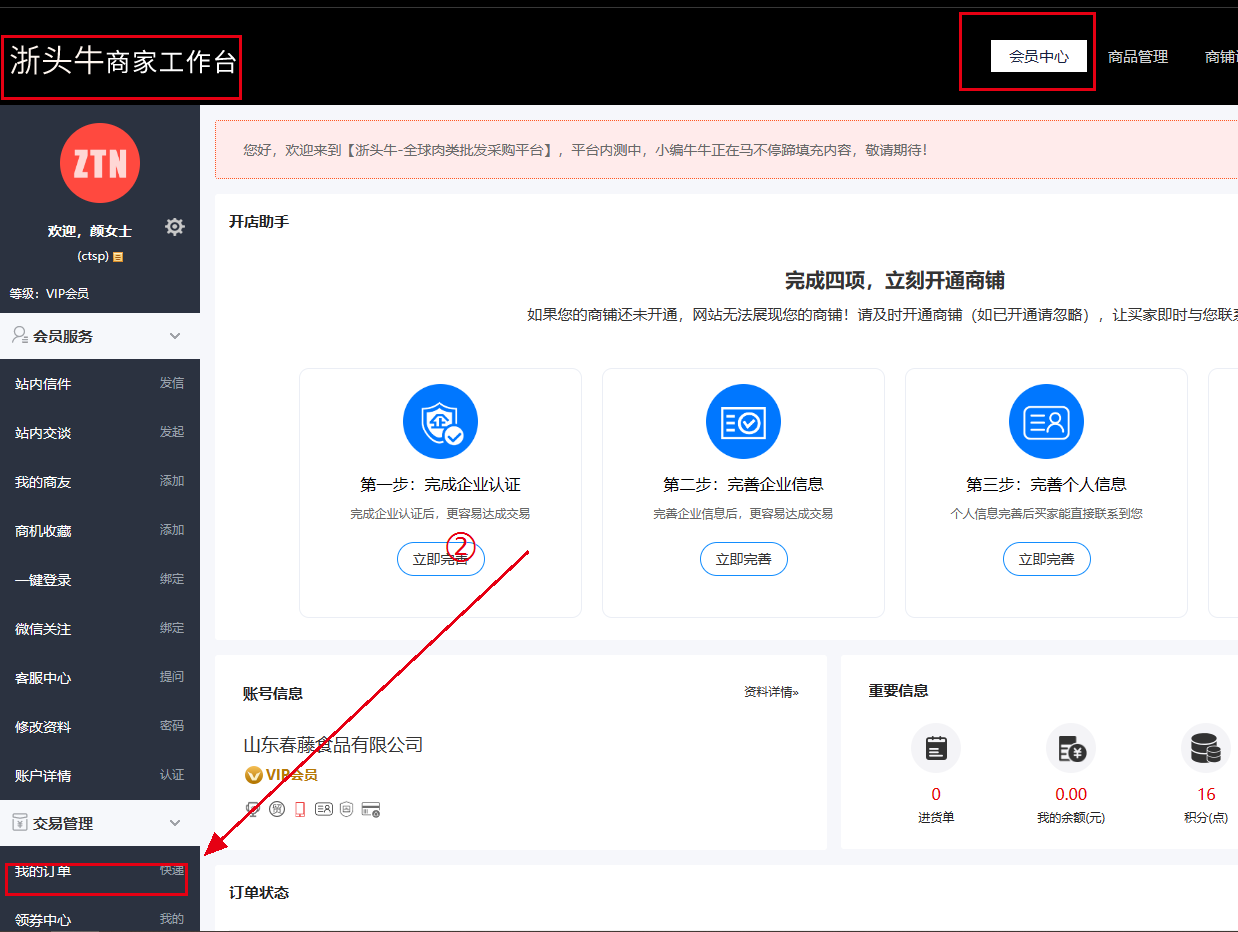Click the 积分 coin stack icon

1205,748
